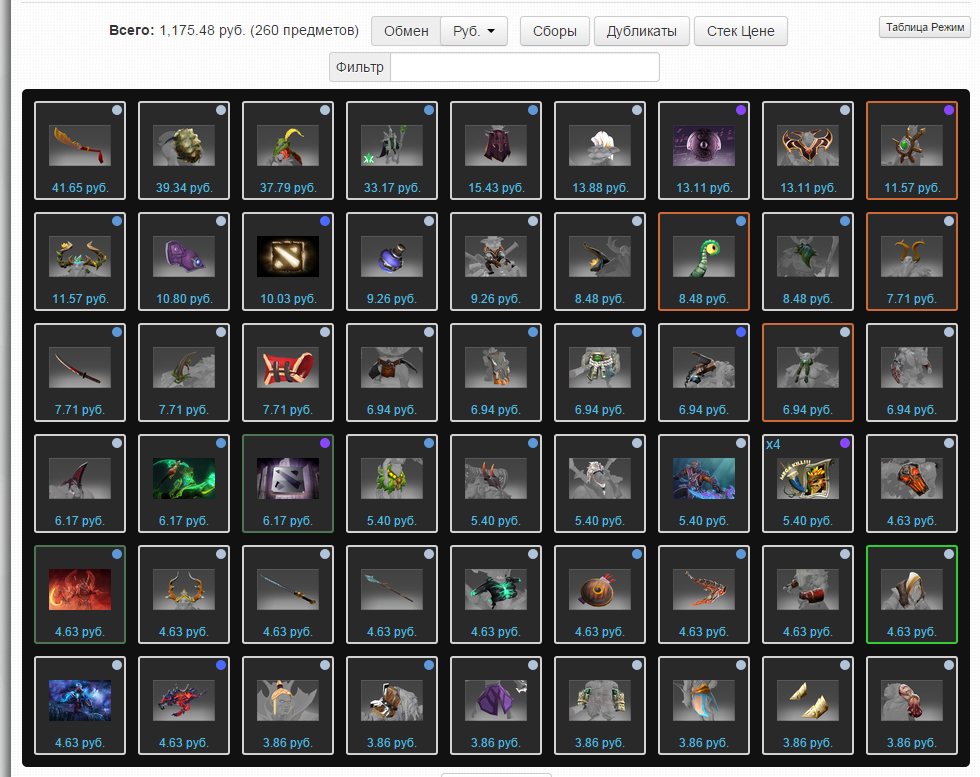Pick the blue potion bottle priced 9.26 руб.
Viewport: 980px width, 777px height.
pos(392,261)
